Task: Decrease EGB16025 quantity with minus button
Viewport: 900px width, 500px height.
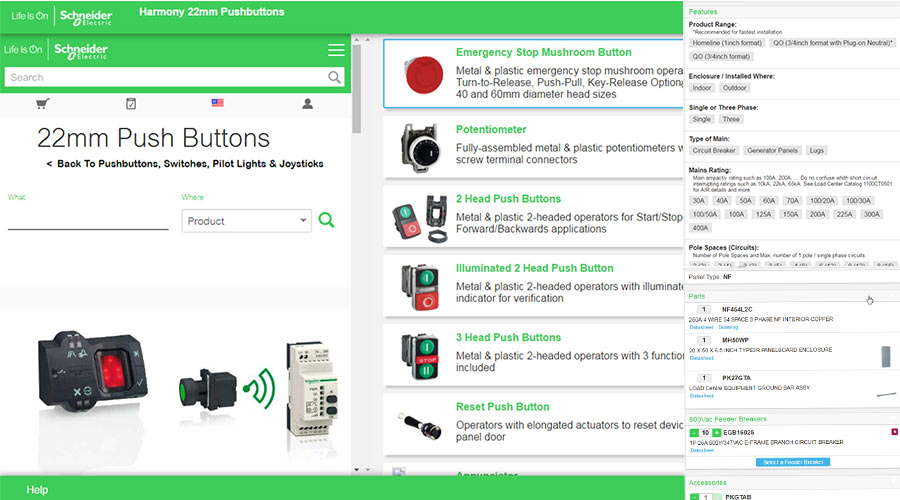Action: pyautogui.click(x=693, y=431)
